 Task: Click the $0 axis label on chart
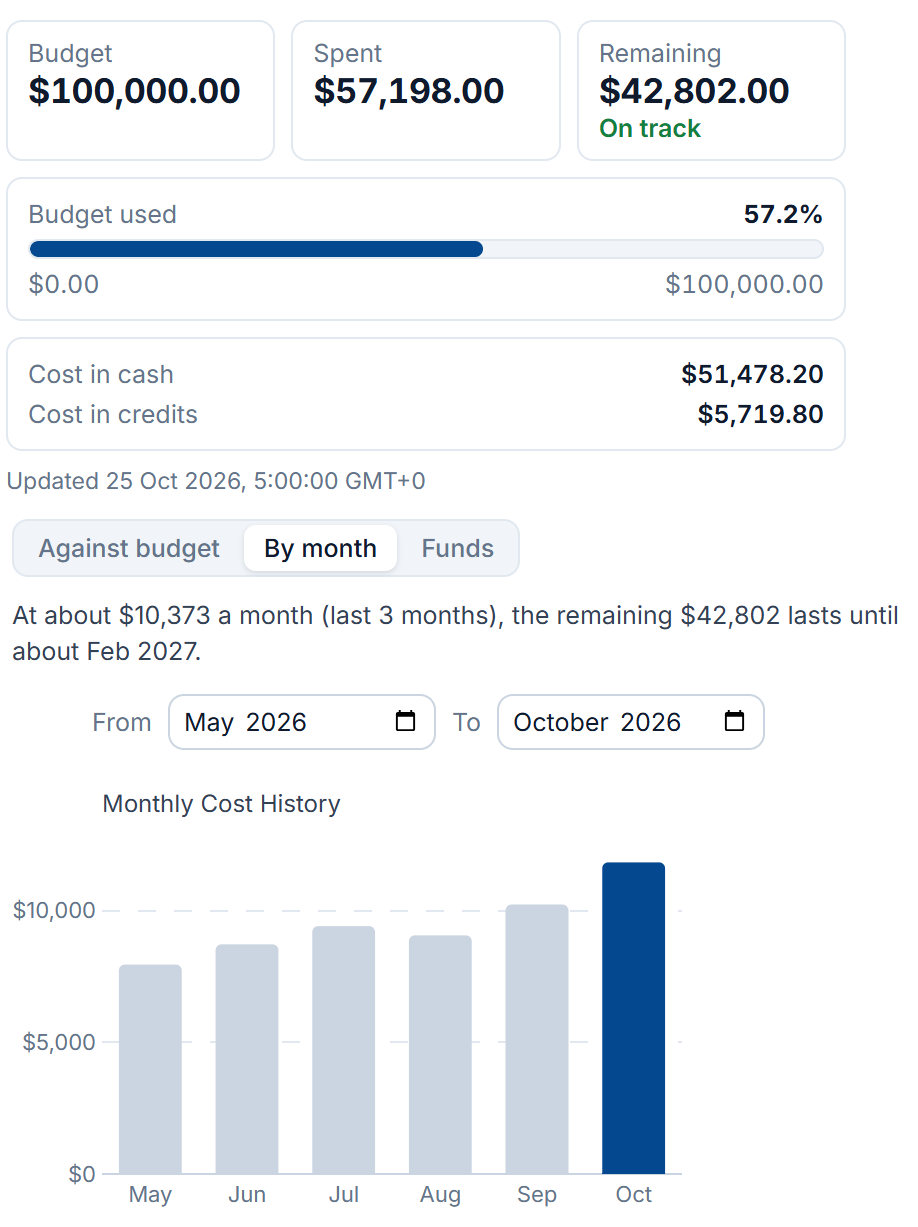click(82, 1174)
